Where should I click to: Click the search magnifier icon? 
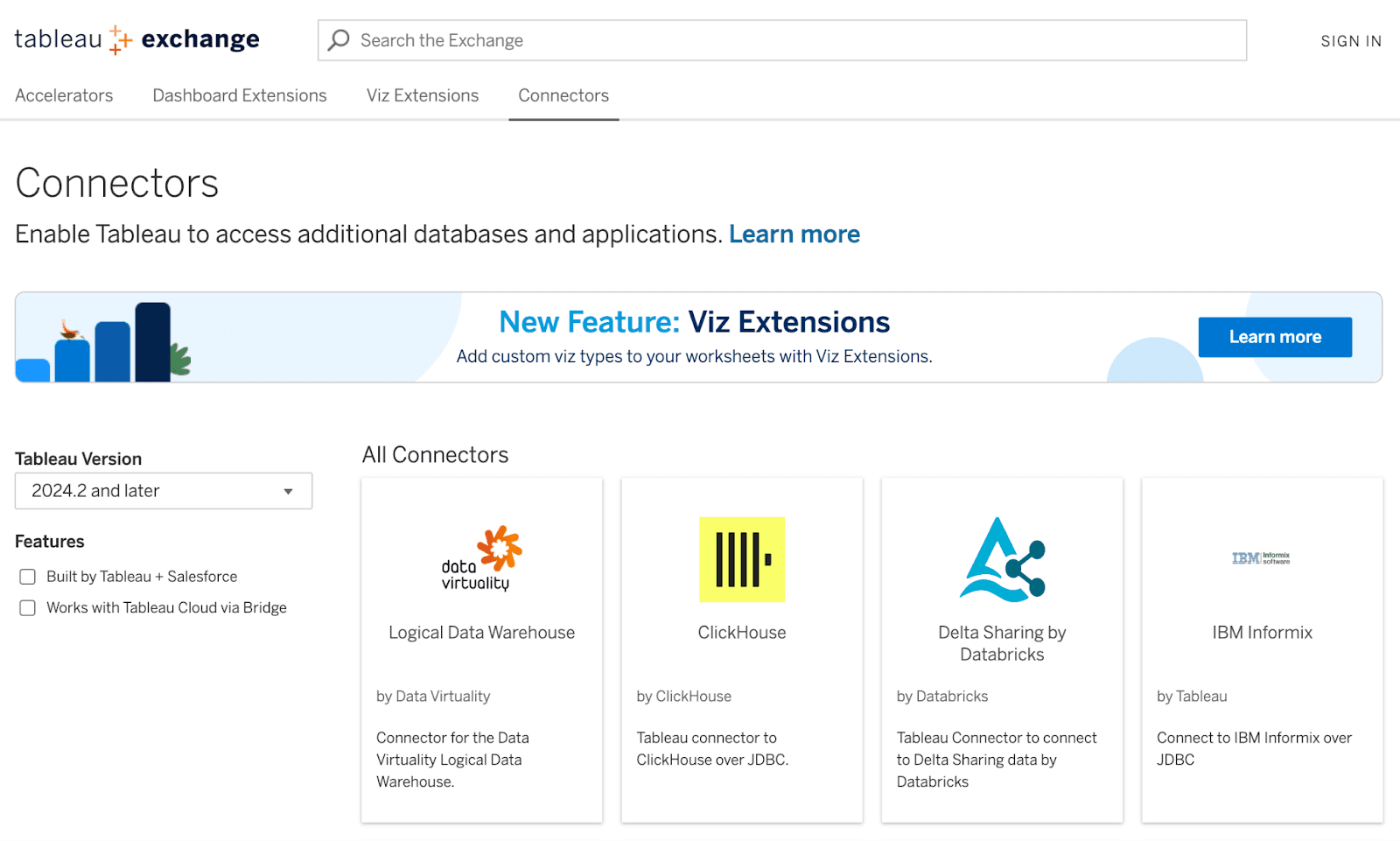[339, 40]
